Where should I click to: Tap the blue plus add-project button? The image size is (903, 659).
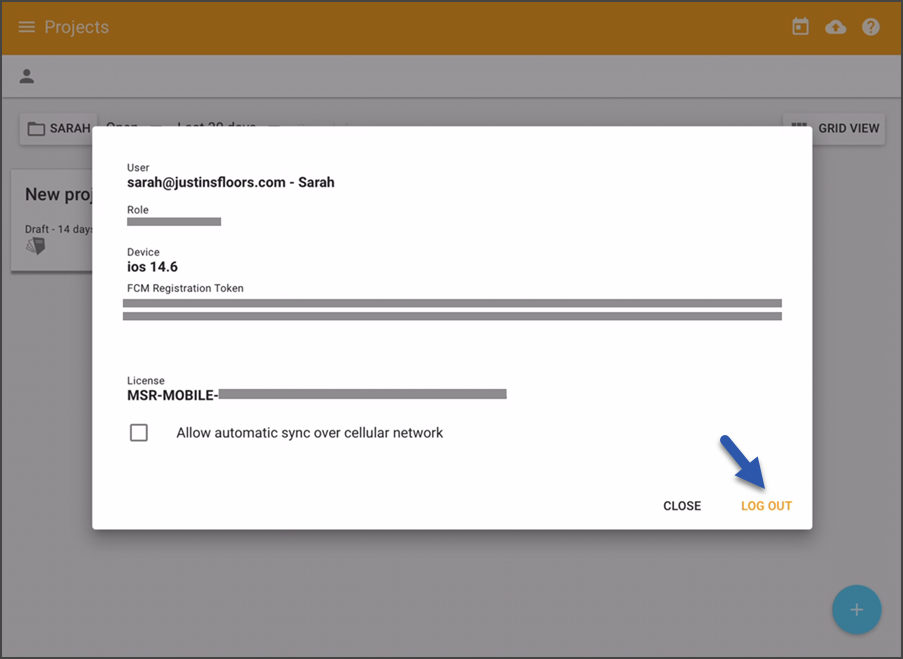tap(856, 609)
